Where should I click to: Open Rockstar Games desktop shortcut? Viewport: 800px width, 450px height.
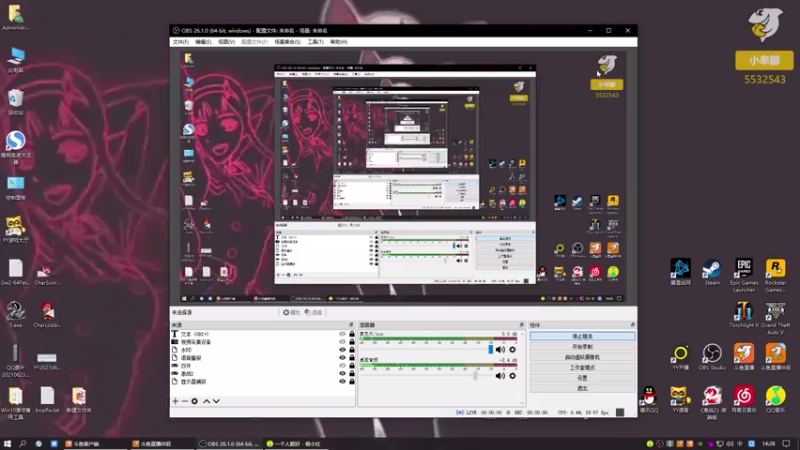coord(776,276)
